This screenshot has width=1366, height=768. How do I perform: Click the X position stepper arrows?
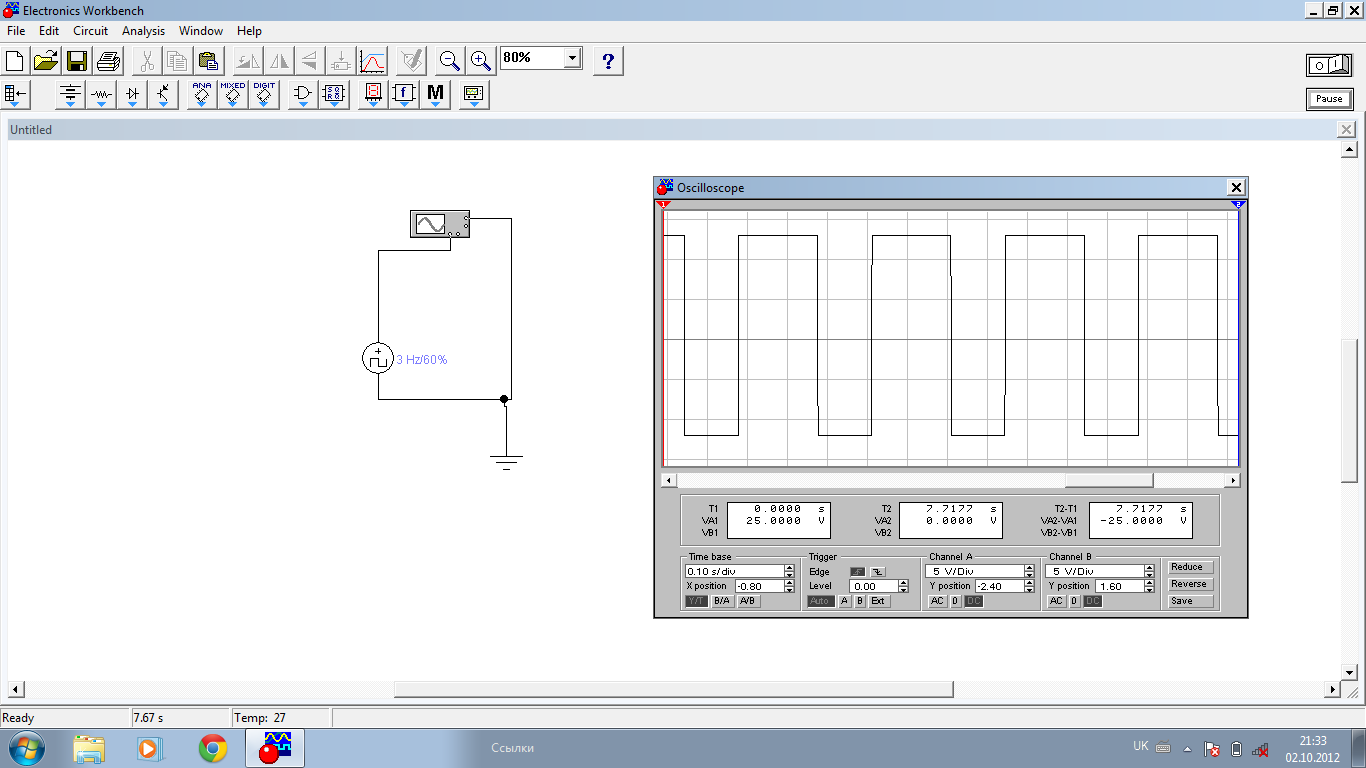pos(790,586)
